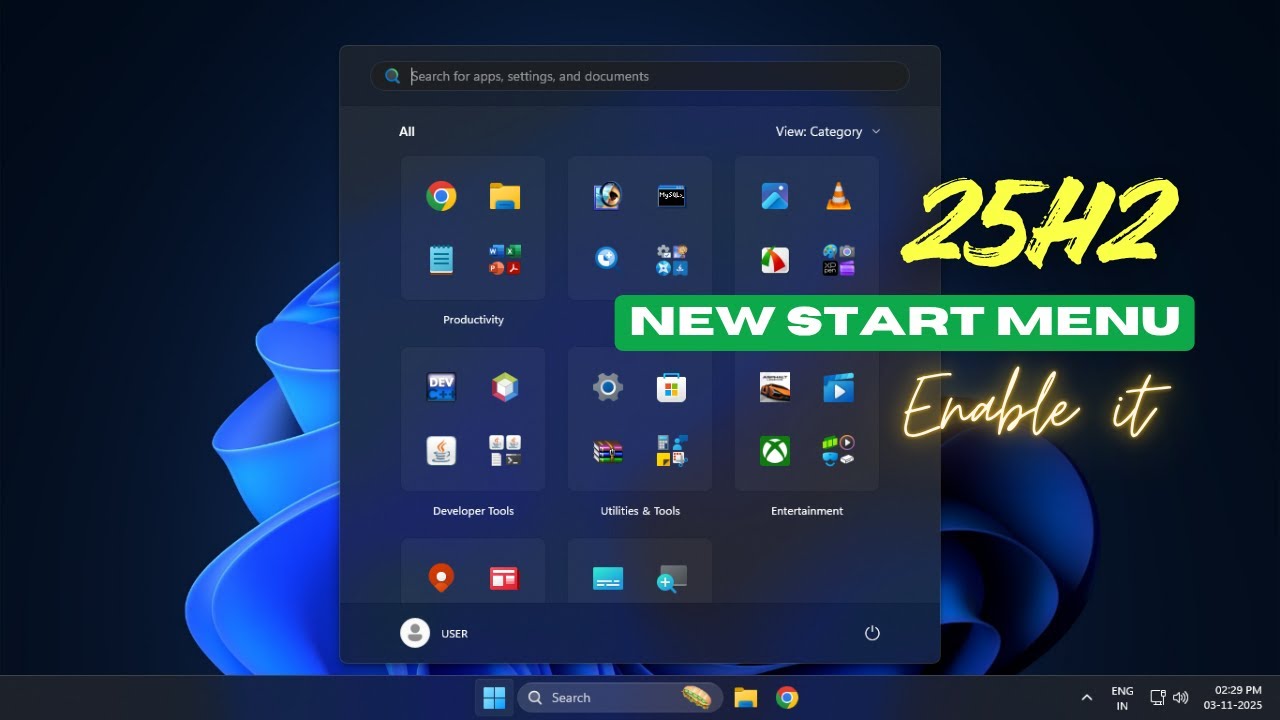Launch VLC media player
This screenshot has width=1280, height=720.
(838, 196)
